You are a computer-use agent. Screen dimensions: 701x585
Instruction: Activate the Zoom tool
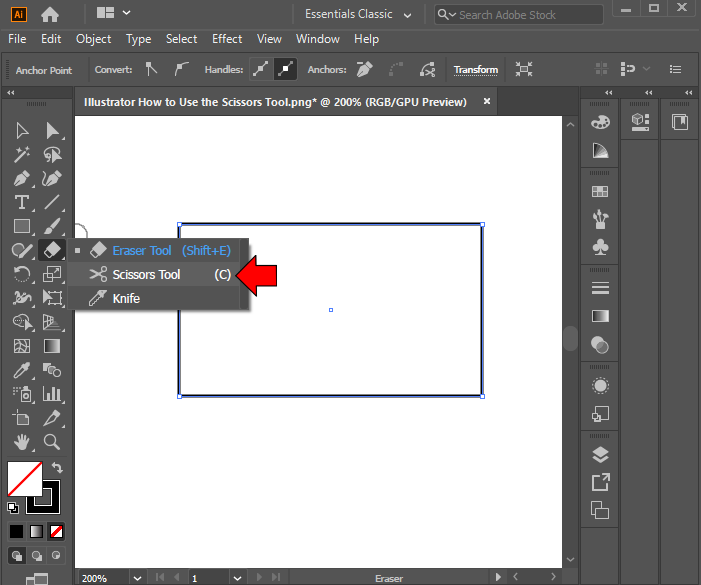[x=52, y=441]
